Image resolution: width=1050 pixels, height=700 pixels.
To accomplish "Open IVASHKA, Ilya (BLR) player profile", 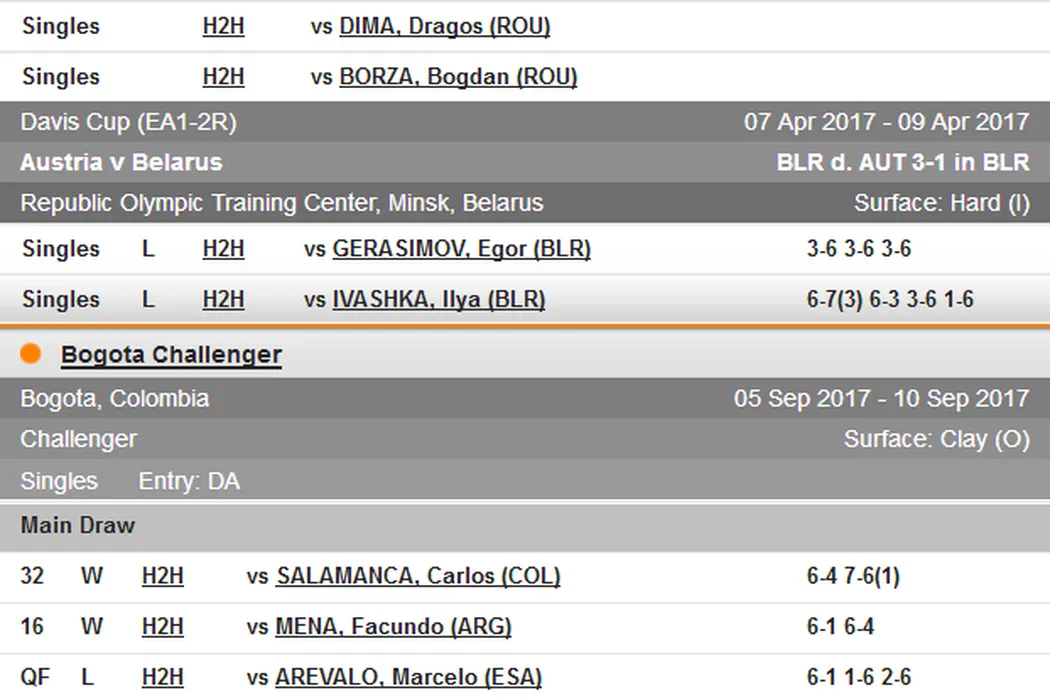I will [438, 299].
